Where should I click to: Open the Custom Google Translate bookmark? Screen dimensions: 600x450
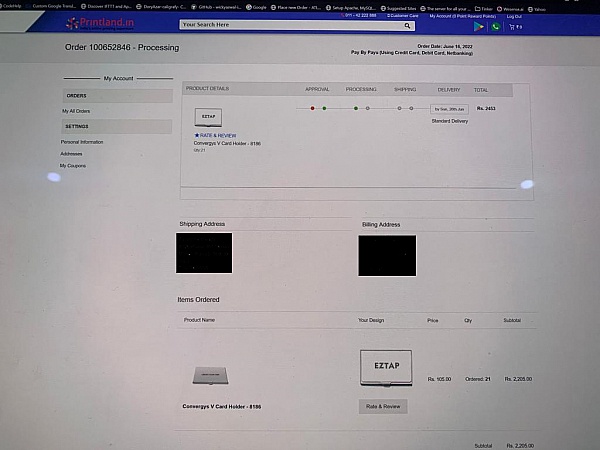click(51, 6)
